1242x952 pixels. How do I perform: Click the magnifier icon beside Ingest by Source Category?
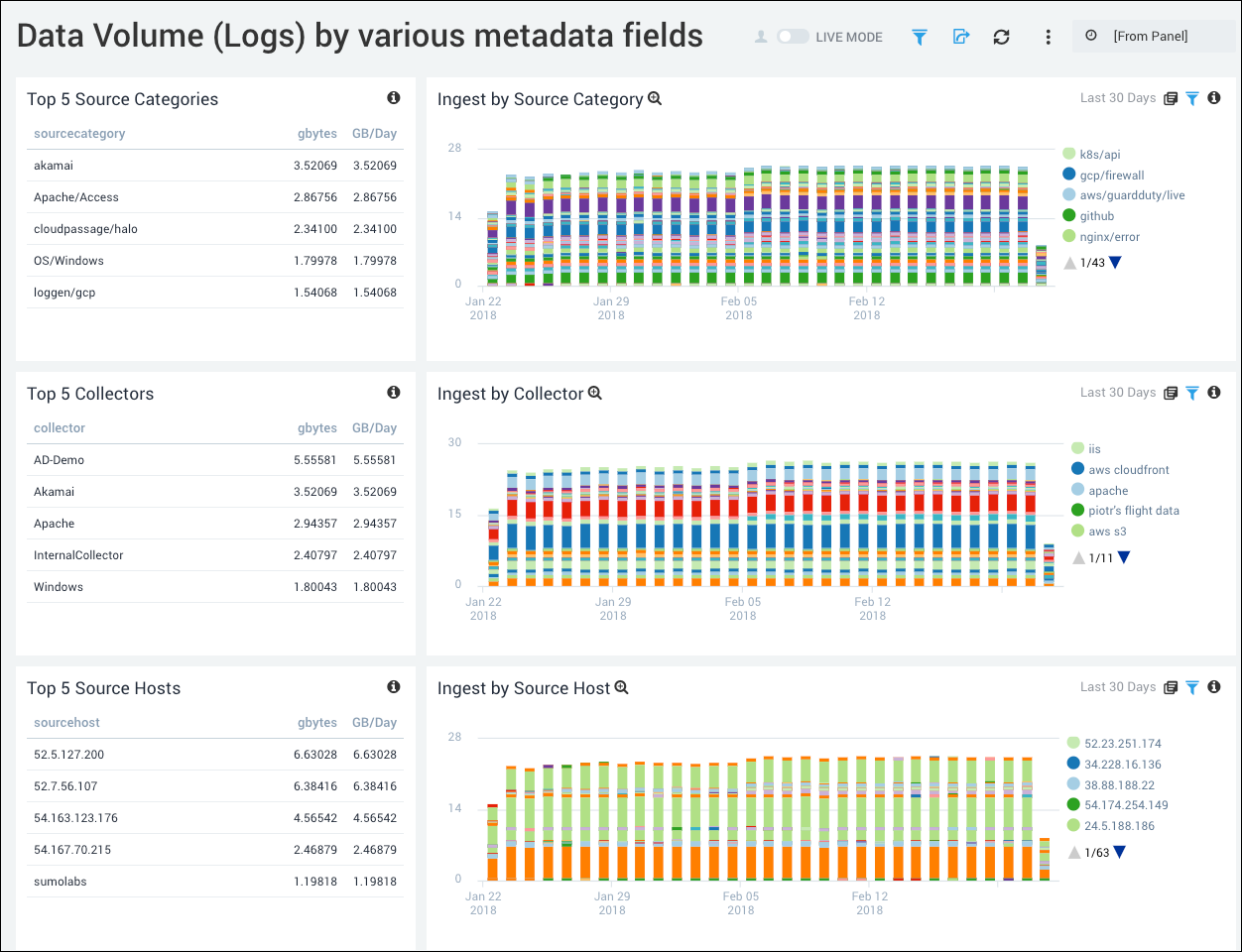coord(654,97)
